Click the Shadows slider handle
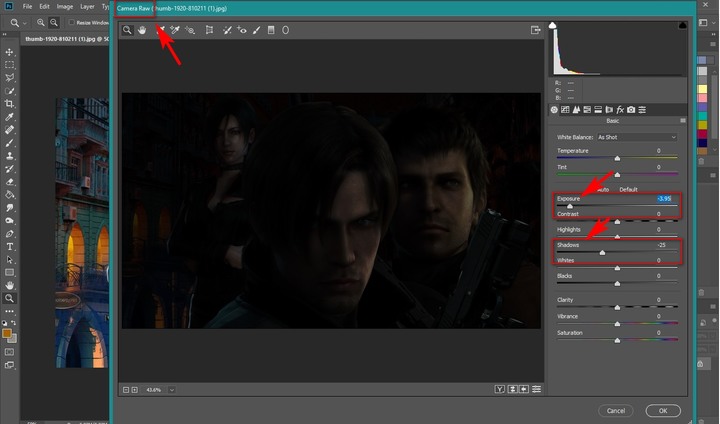Screen dimensions: 720x424 tap(602, 253)
